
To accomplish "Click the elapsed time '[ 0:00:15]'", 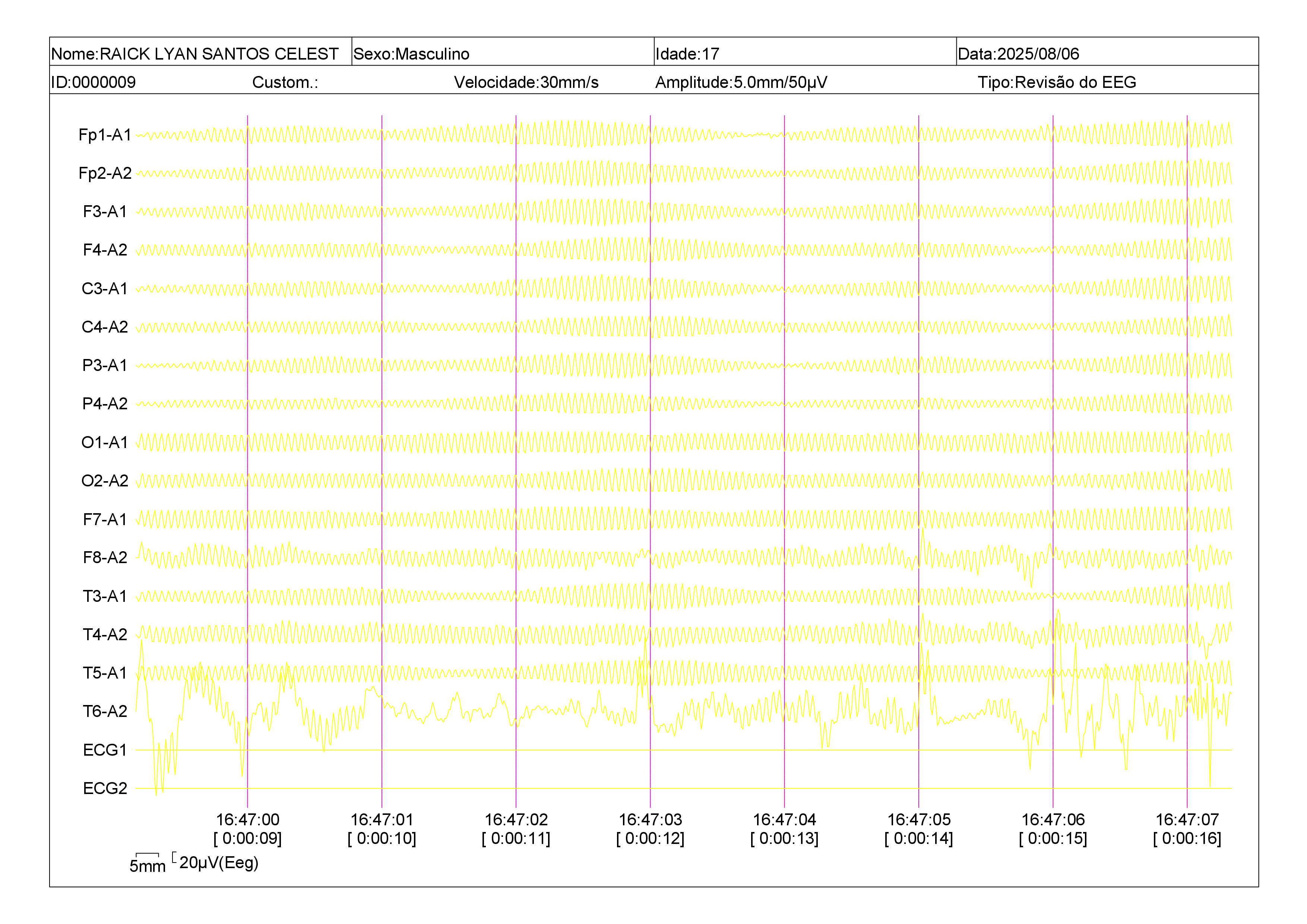I will (1053, 838).
